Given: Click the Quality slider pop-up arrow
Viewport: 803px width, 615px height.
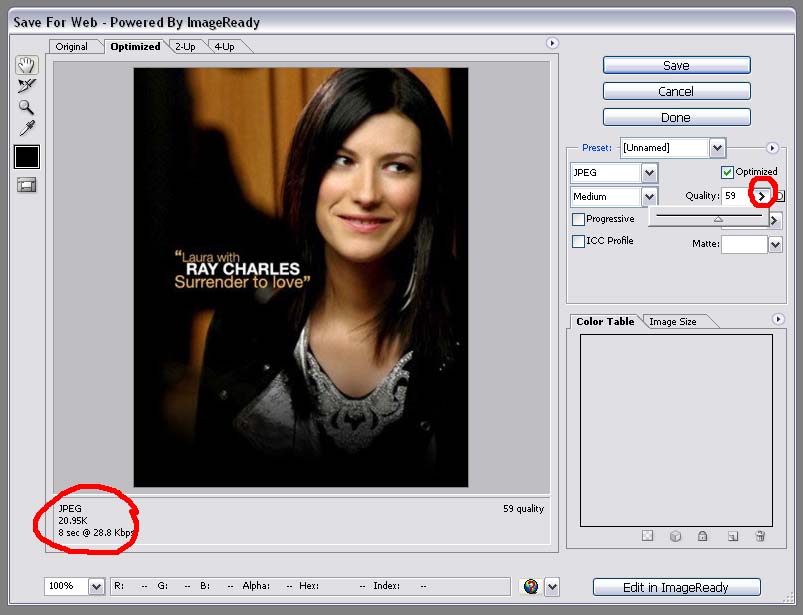Looking at the screenshot, I should [x=762, y=196].
